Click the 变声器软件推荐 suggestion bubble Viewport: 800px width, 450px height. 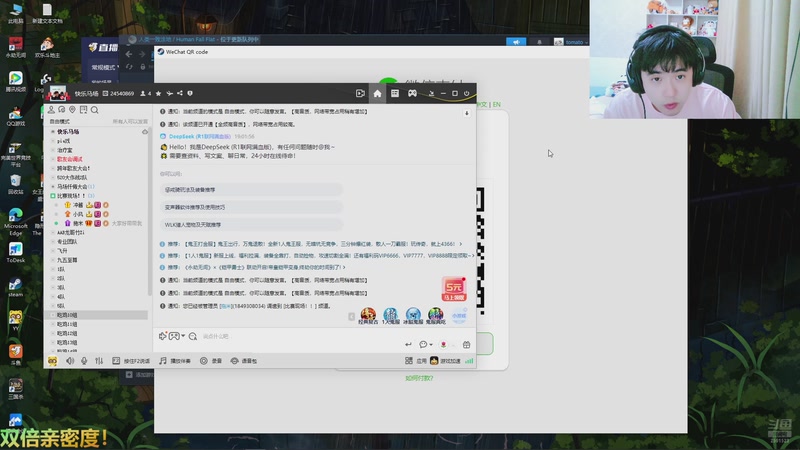coord(251,207)
